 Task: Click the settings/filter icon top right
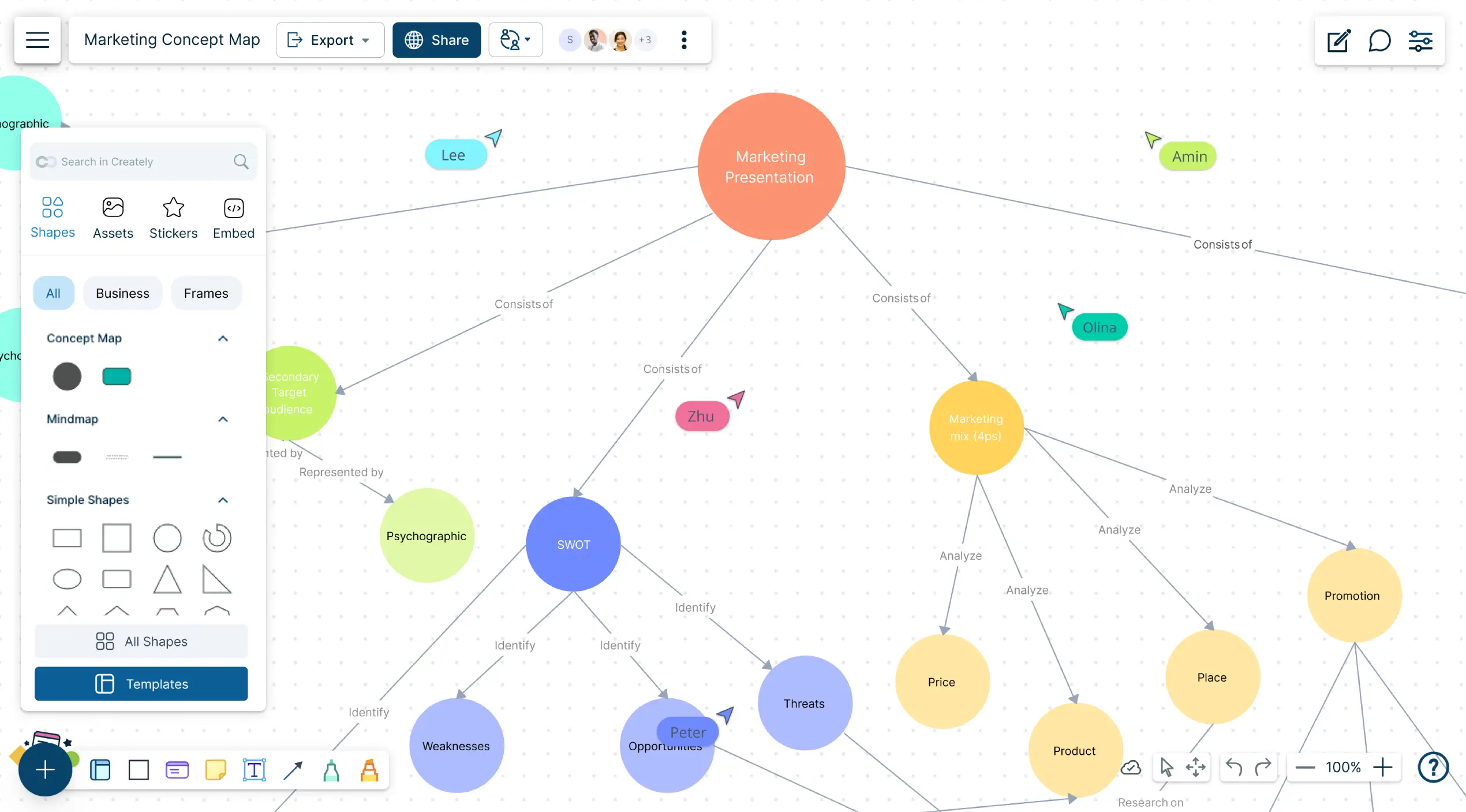[1420, 40]
